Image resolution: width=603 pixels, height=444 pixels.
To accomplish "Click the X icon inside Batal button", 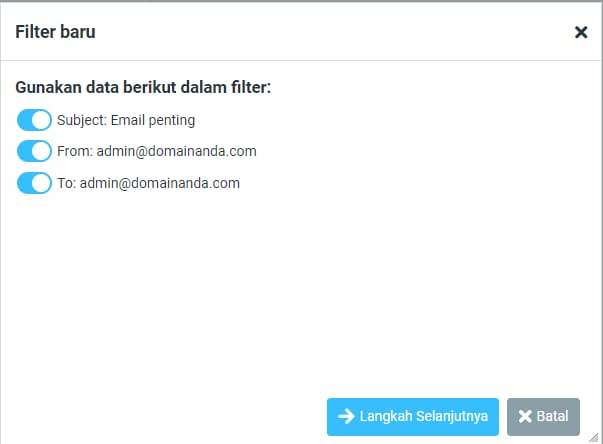I will pos(524,417).
